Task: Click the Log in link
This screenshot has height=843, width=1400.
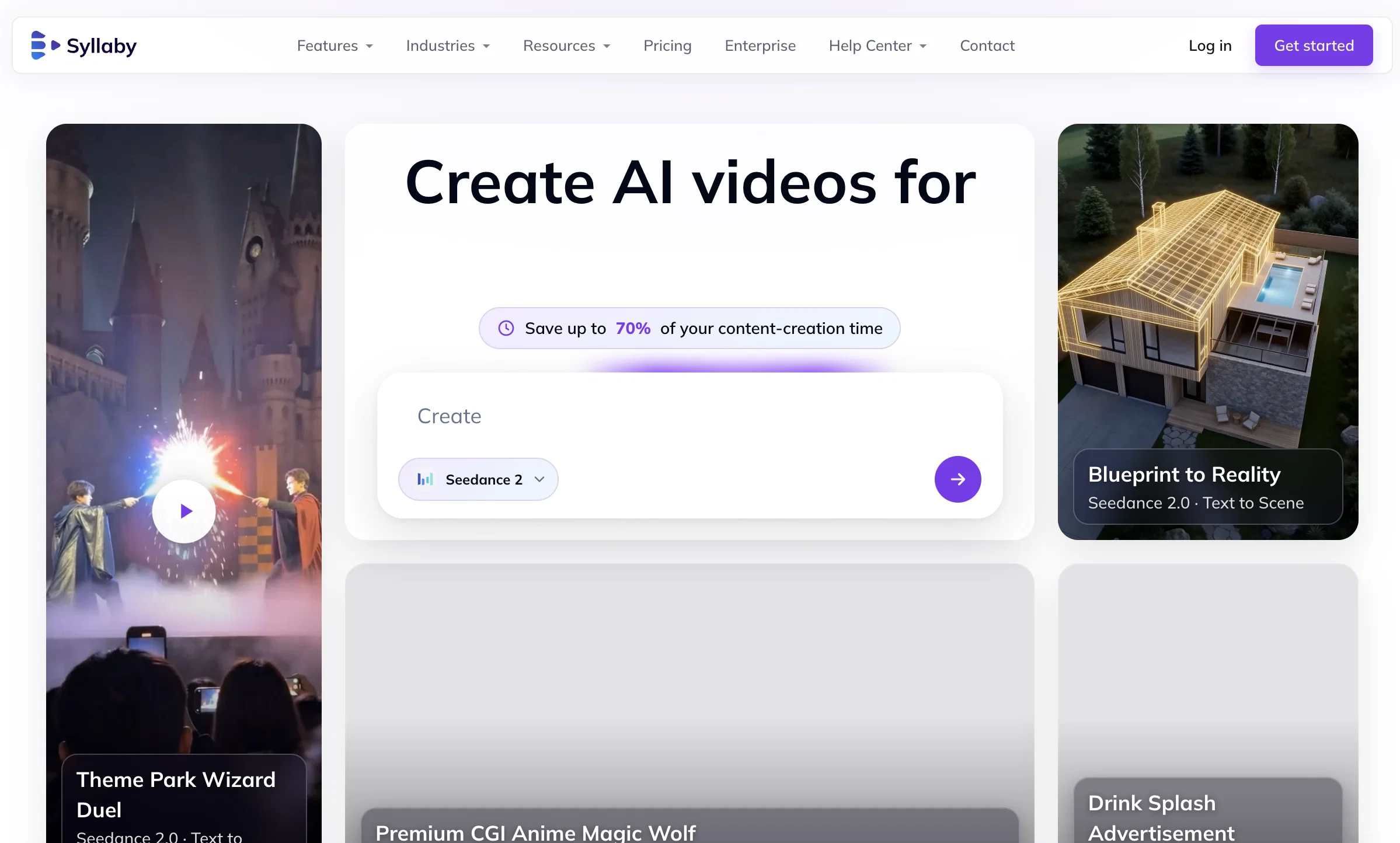Action: click(1210, 46)
